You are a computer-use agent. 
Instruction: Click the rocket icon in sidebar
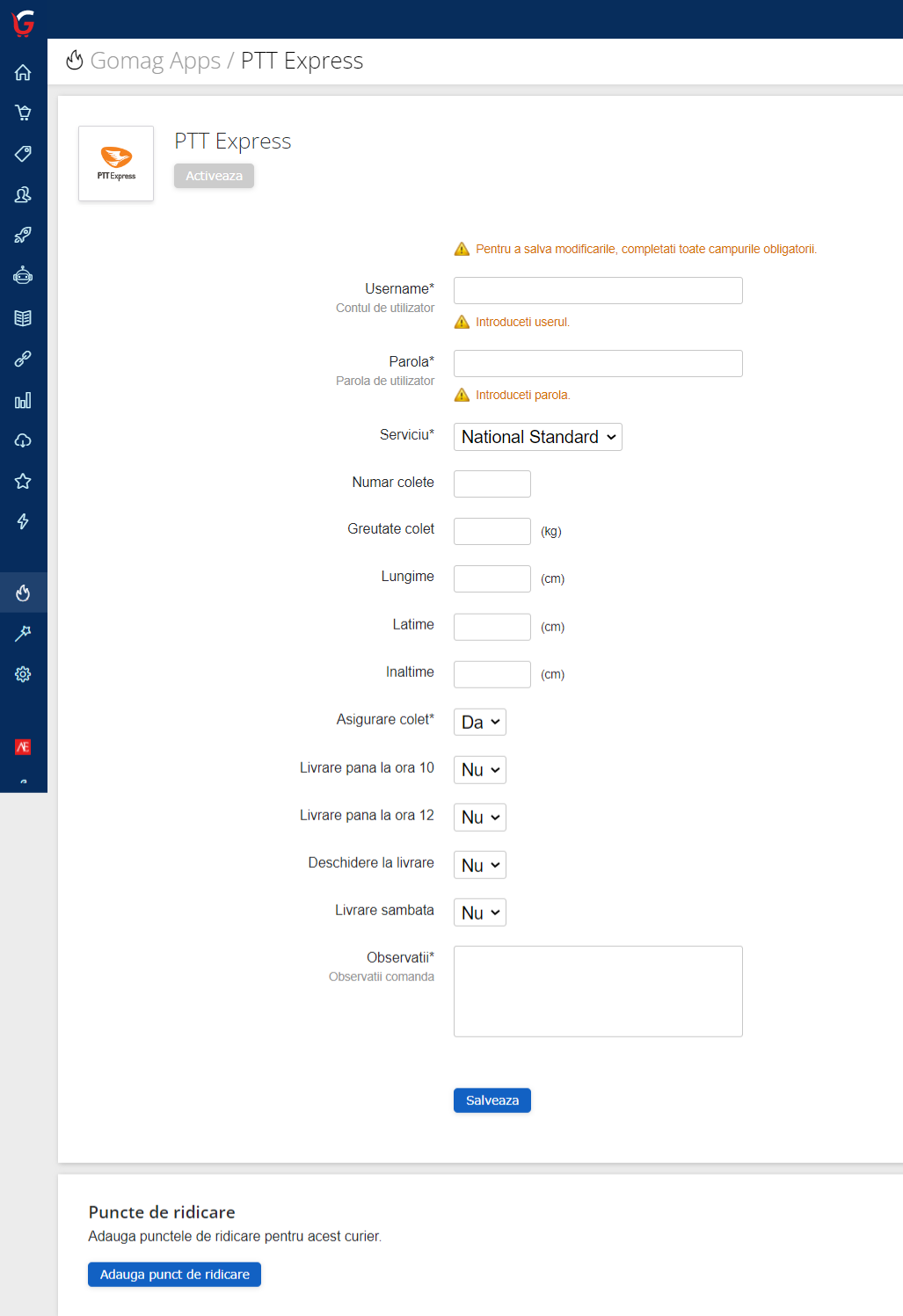click(23, 235)
